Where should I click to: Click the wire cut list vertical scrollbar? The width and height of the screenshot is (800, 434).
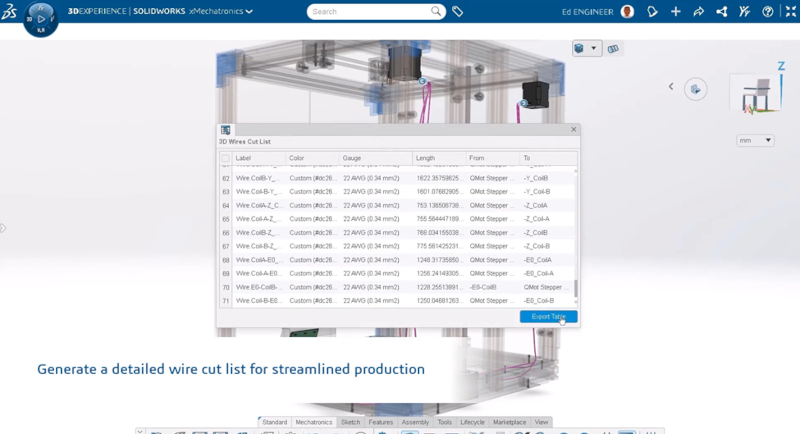575,288
